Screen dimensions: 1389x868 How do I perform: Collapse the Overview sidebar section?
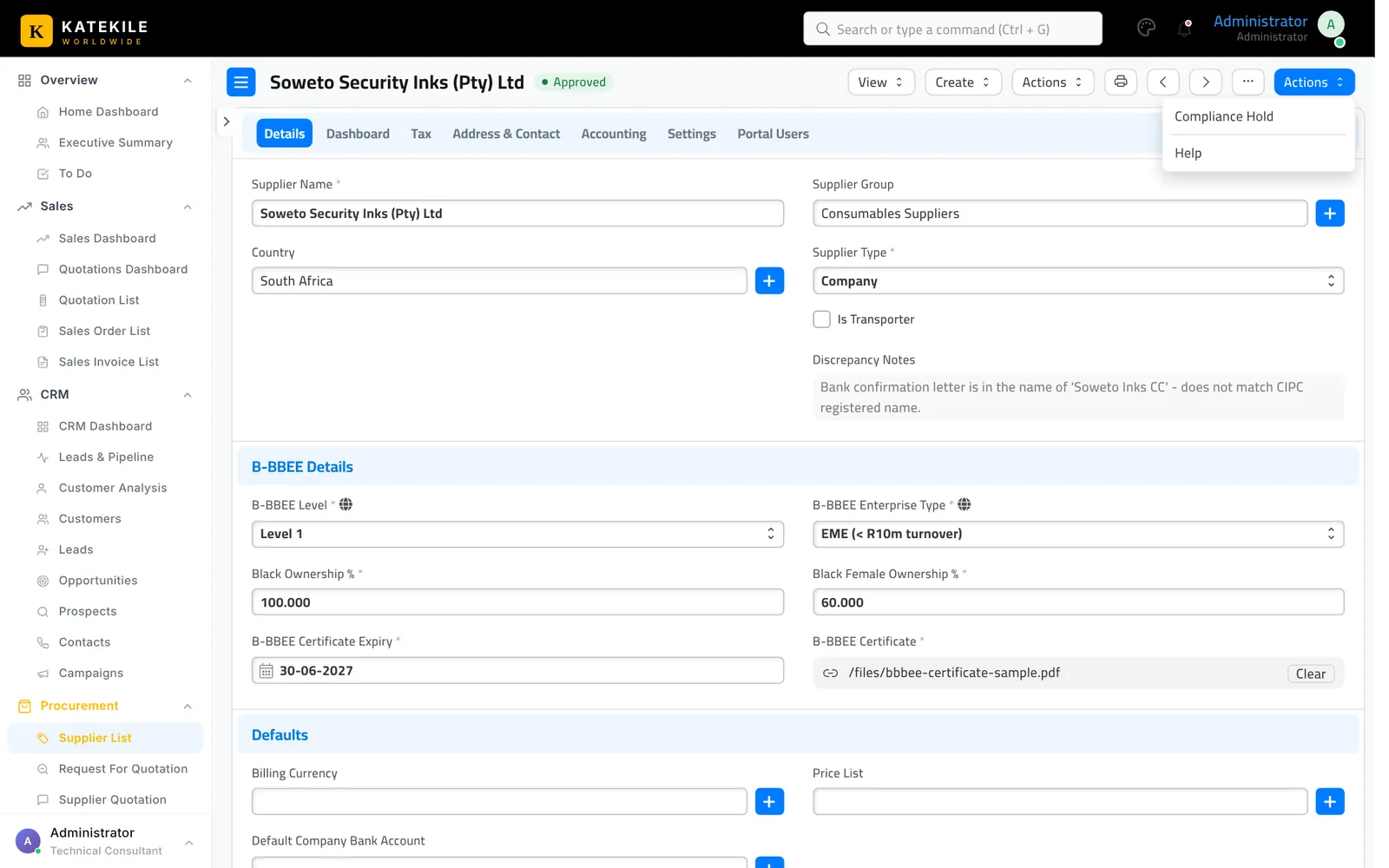(188, 81)
